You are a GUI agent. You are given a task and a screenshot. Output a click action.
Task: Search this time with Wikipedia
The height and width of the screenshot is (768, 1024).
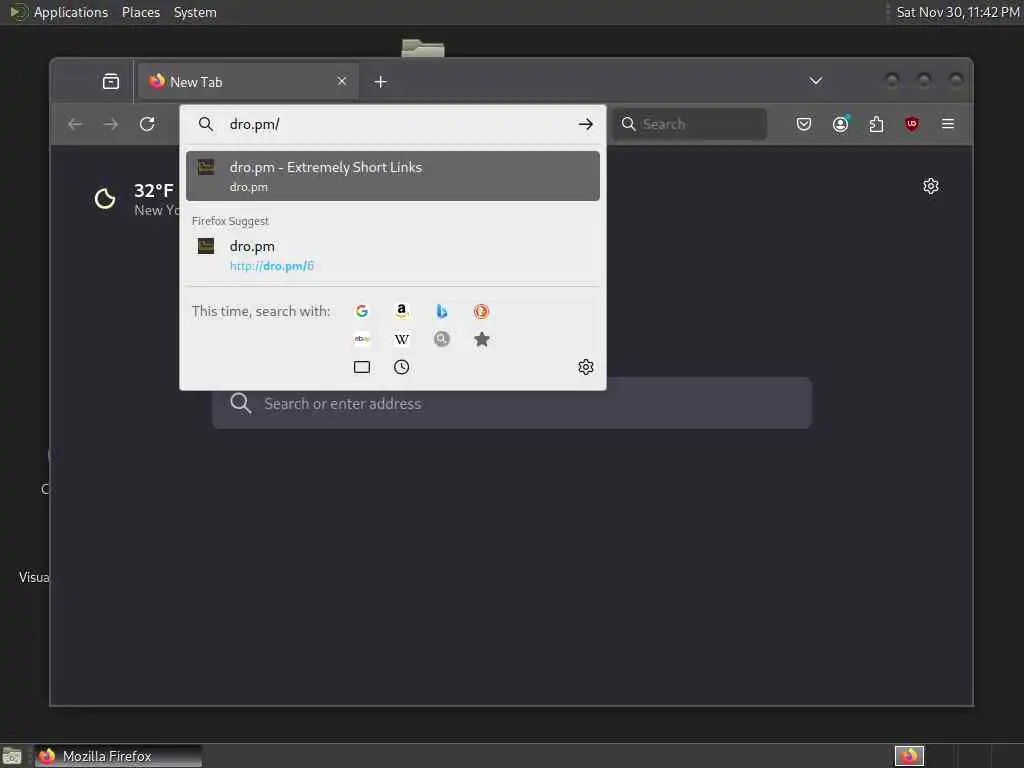pyautogui.click(x=402, y=339)
